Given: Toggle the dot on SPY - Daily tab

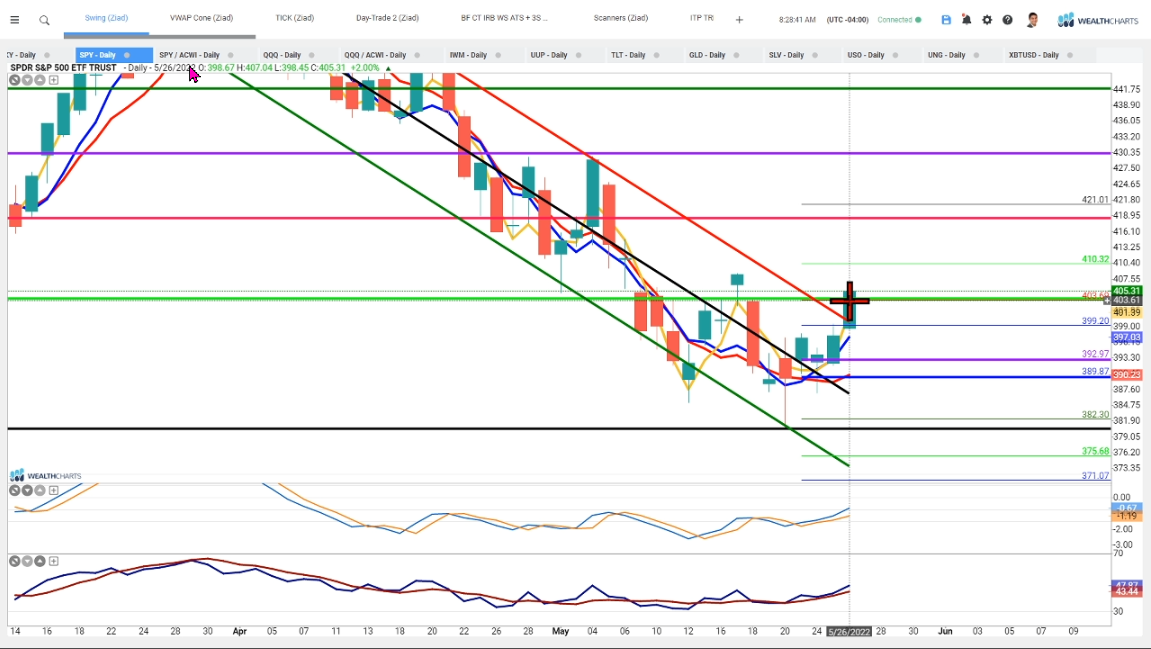Looking at the screenshot, I should [x=127, y=55].
